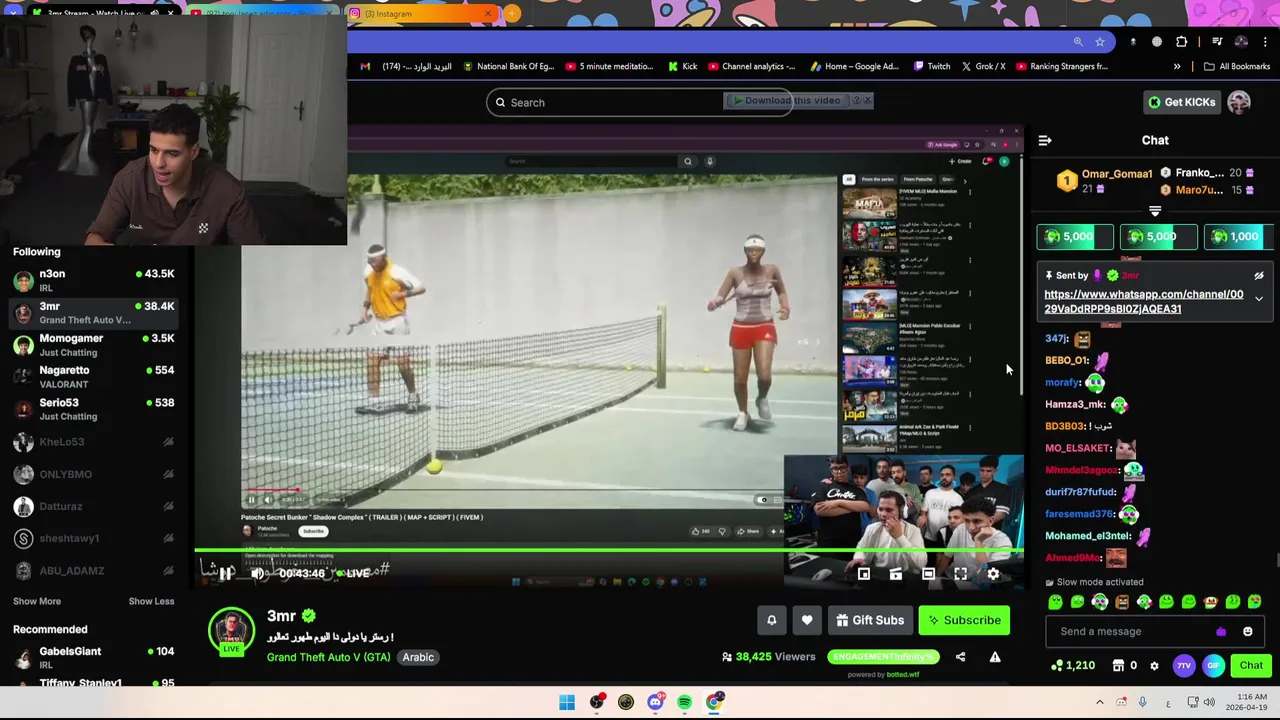Collapse the chat panel with arrow icon

point(1045,141)
